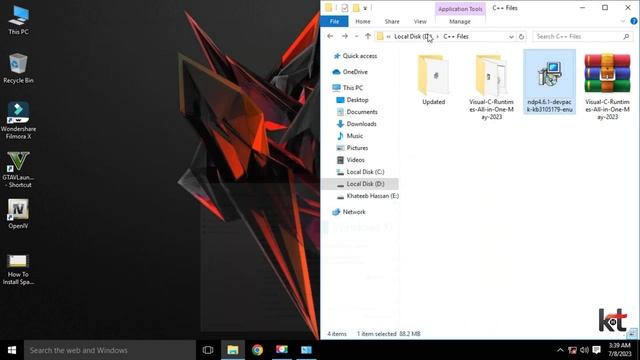Viewport: 640px width, 360px height.
Task: Click Local Disk (D:) breadcrumb in address bar
Action: [413, 36]
